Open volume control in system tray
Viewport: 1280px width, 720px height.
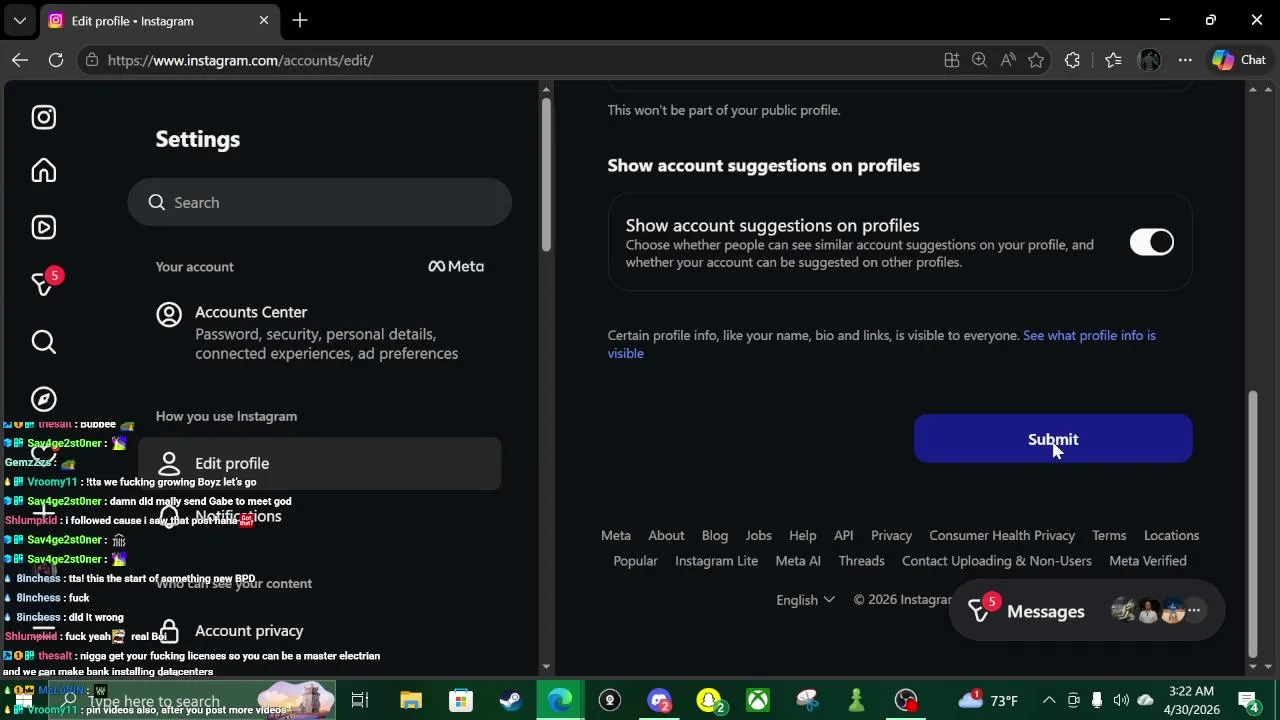pos(1121,700)
